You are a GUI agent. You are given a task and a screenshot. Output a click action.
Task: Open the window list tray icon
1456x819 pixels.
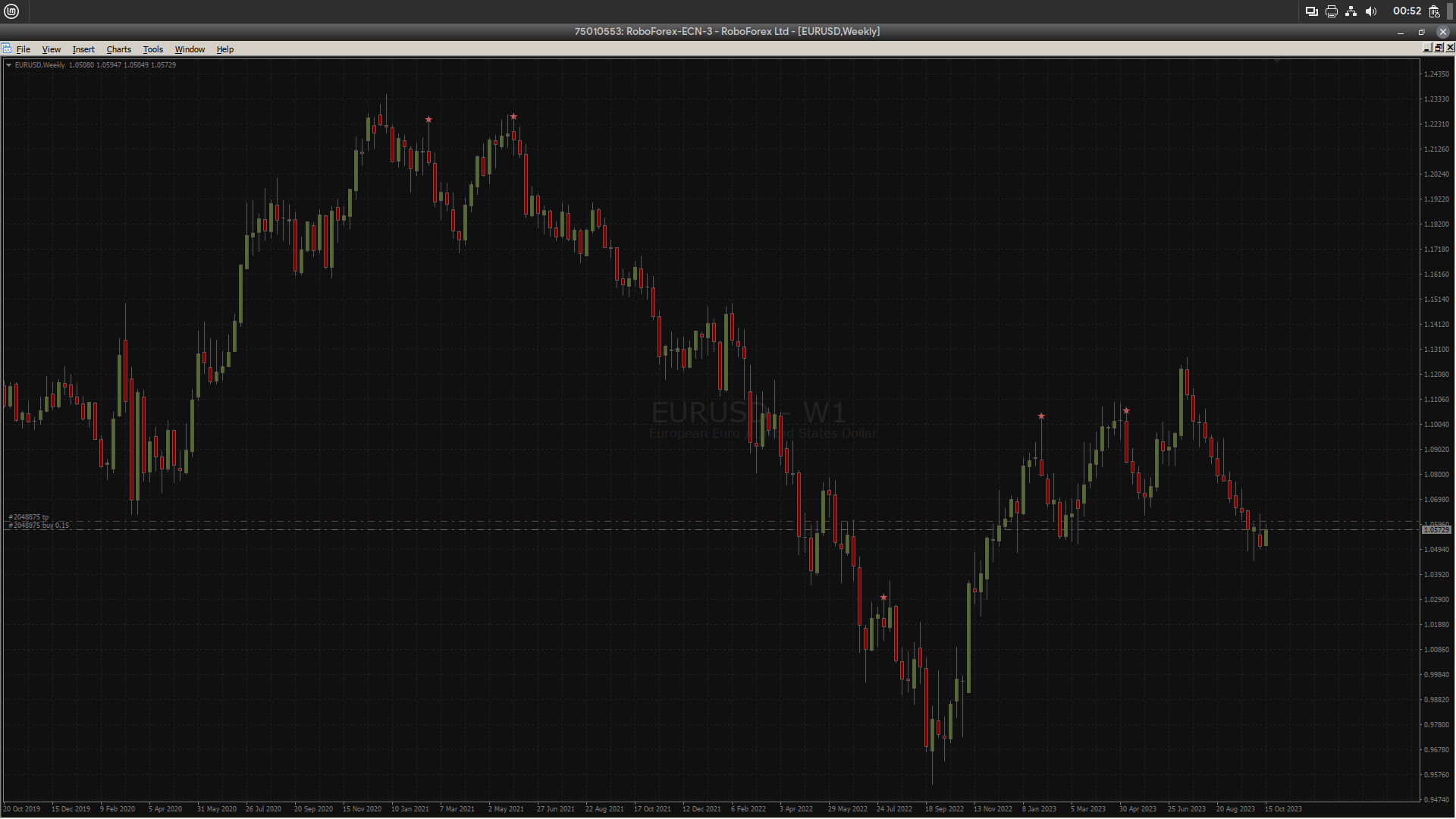pos(1311,11)
